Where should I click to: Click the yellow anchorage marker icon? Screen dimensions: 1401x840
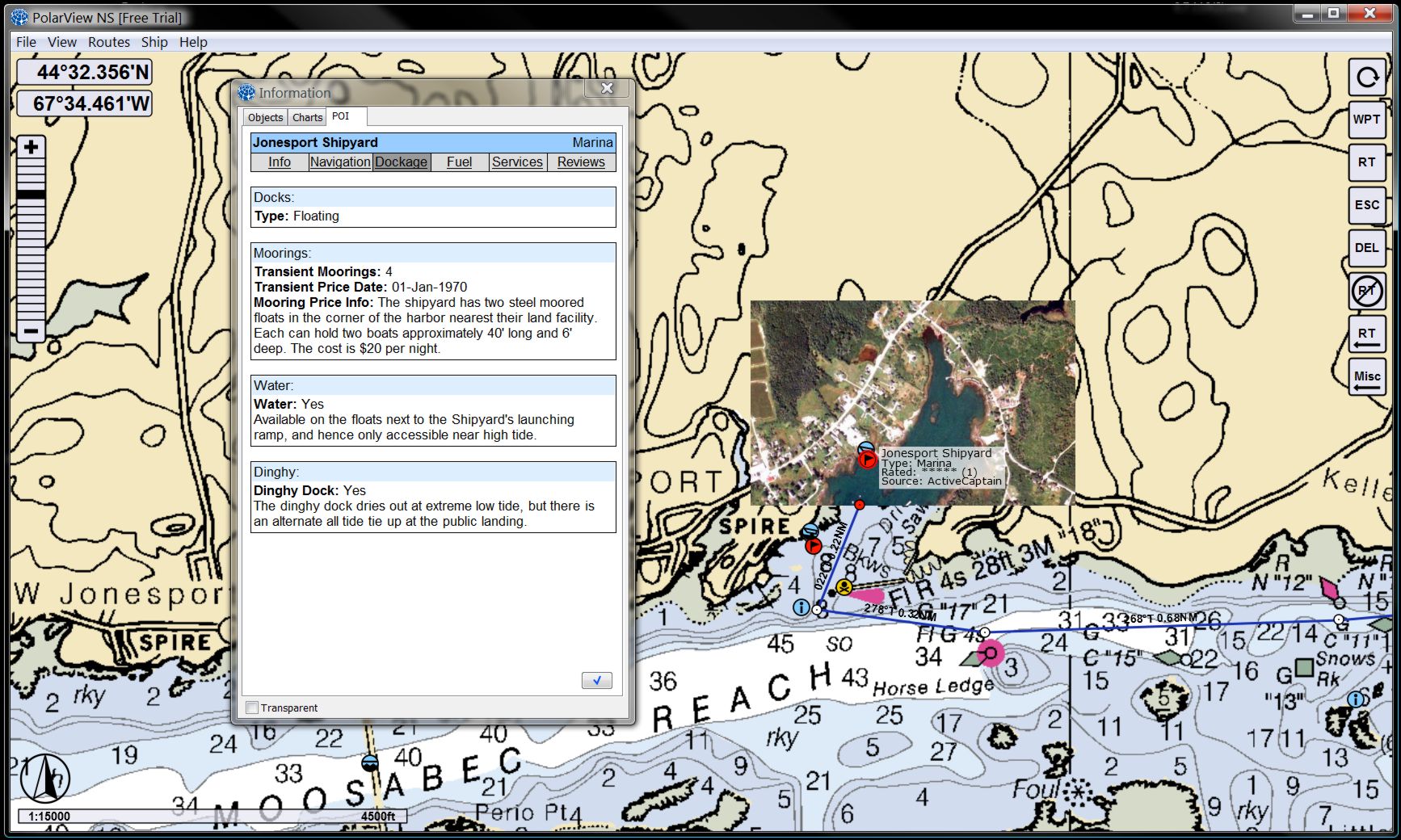pos(844,587)
